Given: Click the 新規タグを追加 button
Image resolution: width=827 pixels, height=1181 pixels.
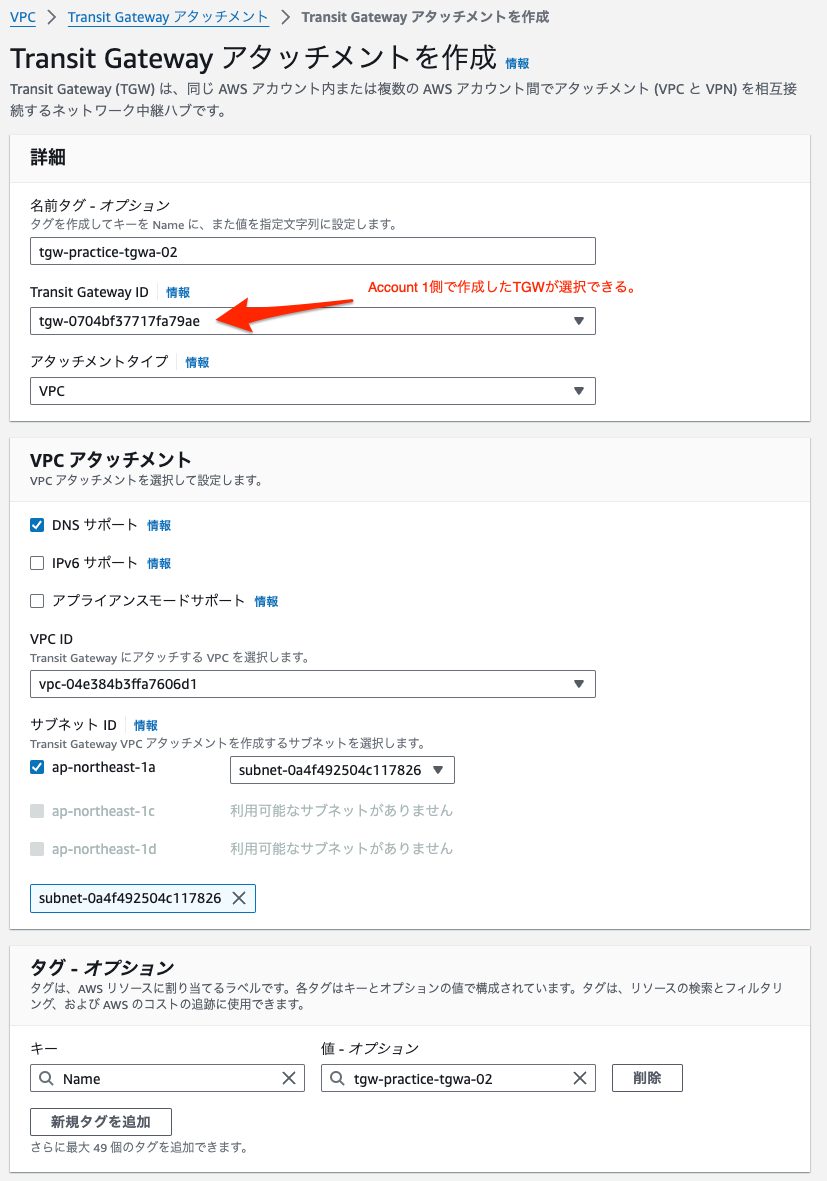Looking at the screenshot, I should coord(100,1121).
